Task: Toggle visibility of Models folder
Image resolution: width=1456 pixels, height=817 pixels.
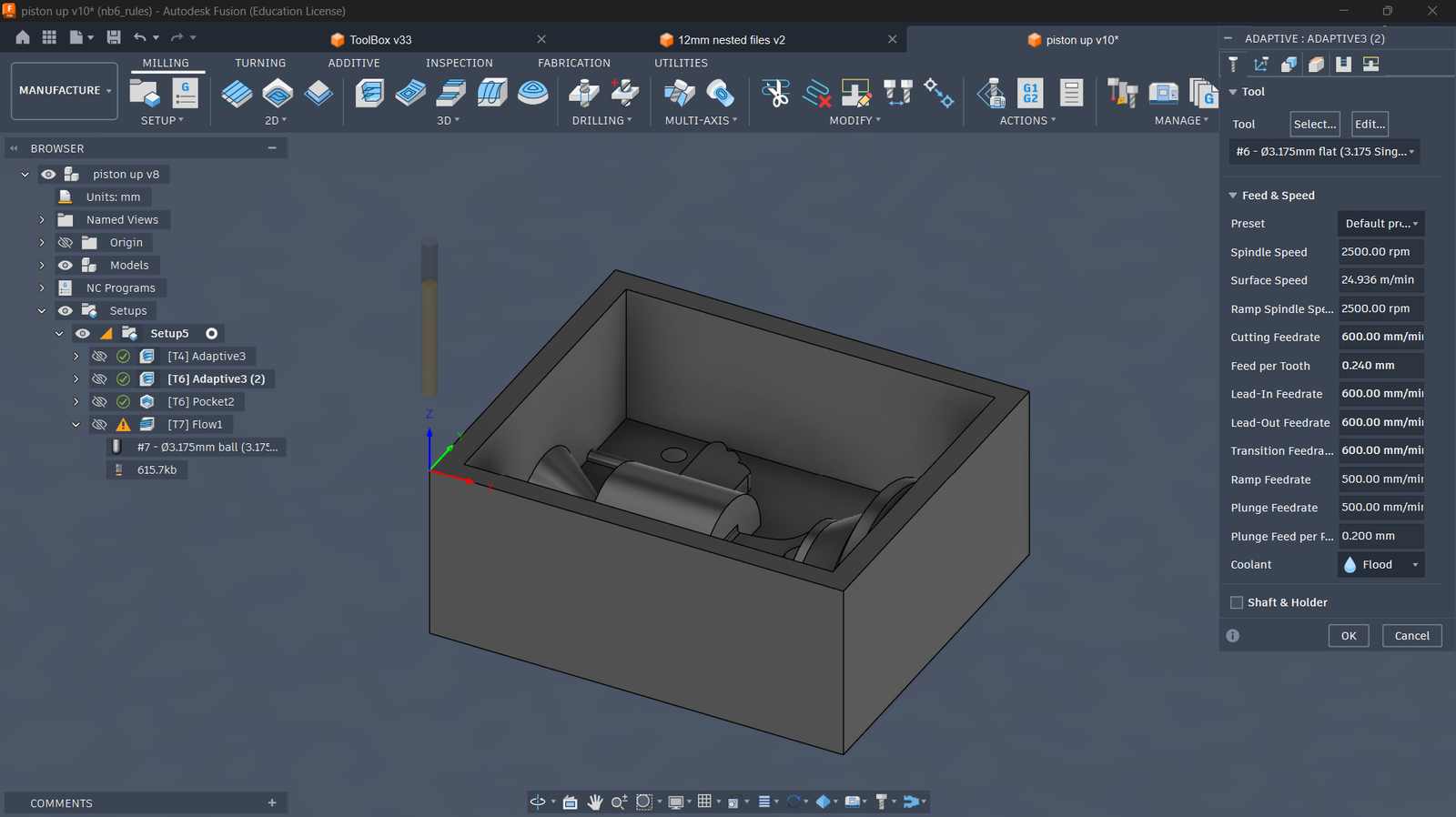Action: (66, 265)
